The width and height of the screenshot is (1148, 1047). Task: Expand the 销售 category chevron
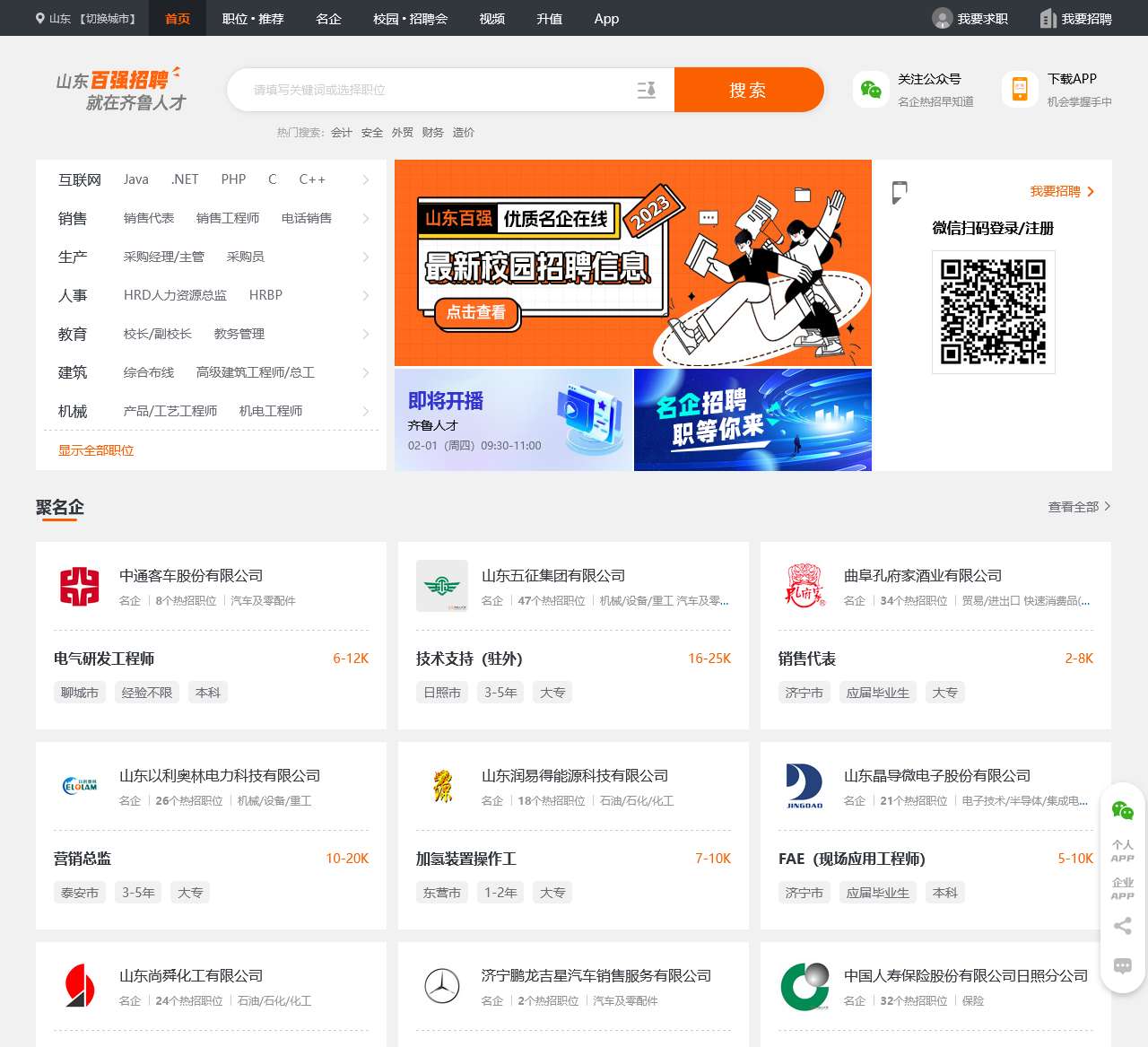tap(365, 219)
